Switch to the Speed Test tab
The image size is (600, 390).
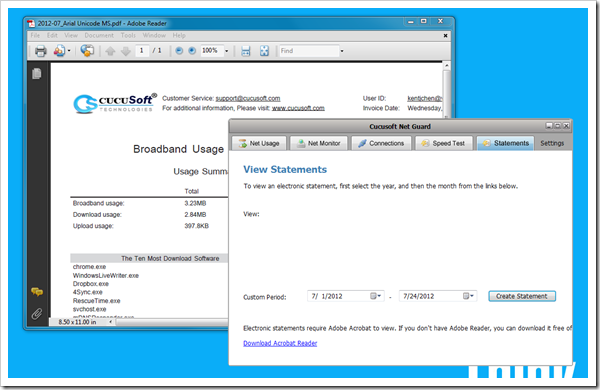point(444,144)
